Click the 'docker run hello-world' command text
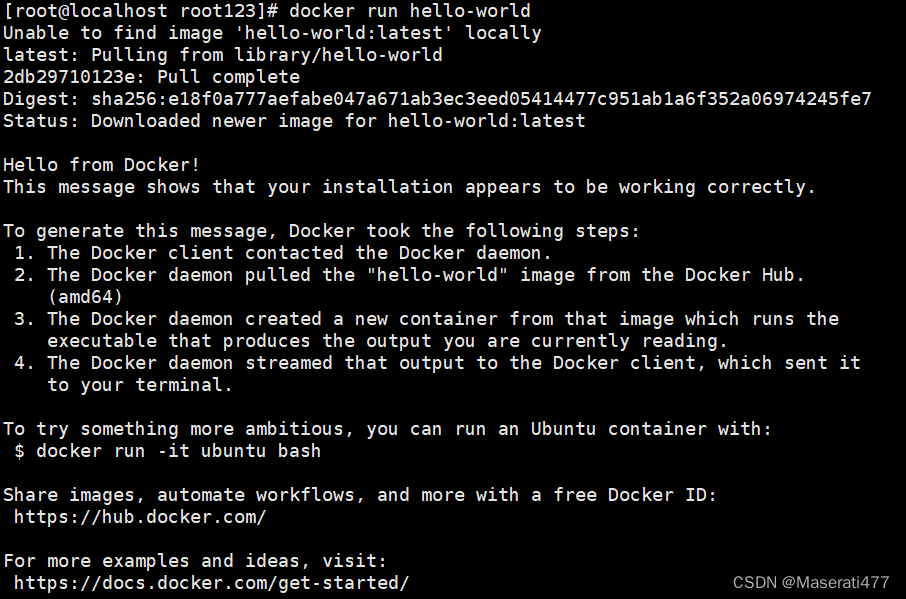Screen dimensions: 906x599 [410, 11]
